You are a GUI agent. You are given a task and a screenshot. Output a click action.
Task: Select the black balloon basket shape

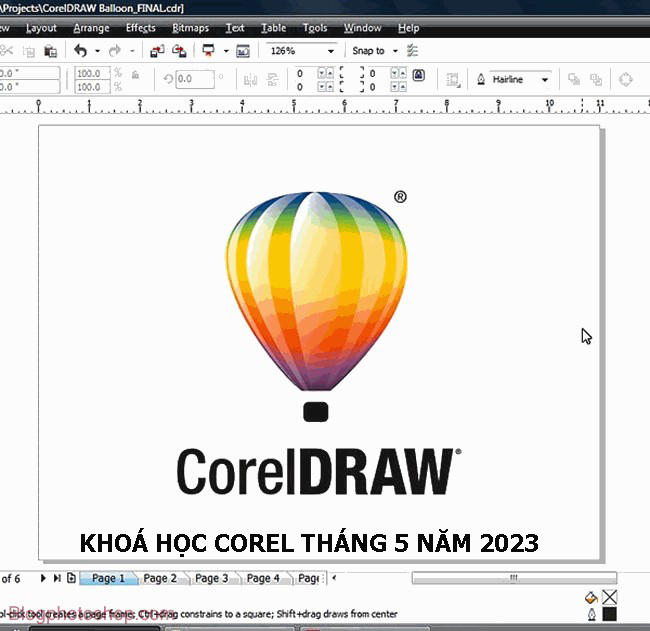click(316, 412)
